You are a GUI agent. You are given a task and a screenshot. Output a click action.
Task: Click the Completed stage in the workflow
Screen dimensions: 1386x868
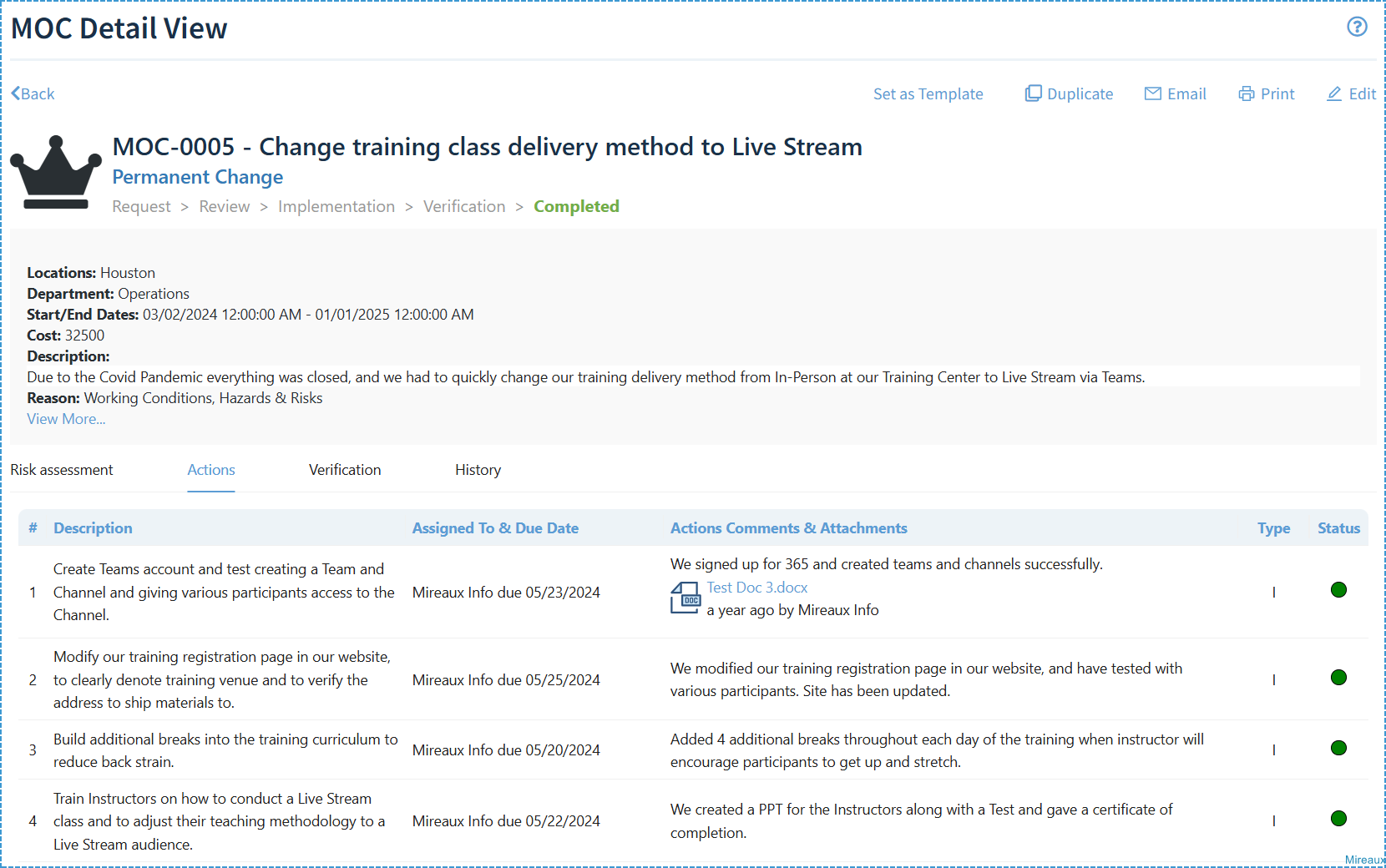[576, 206]
